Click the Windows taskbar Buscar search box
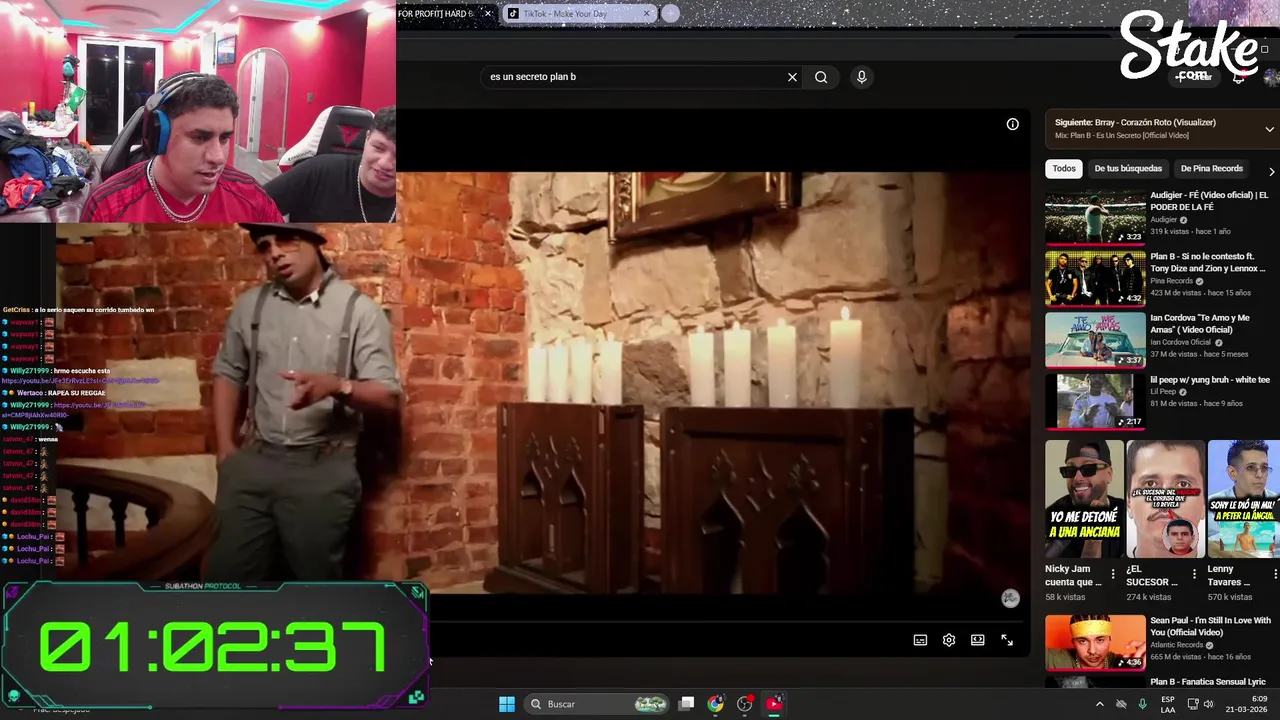The height and width of the screenshot is (720, 1280). point(597,704)
